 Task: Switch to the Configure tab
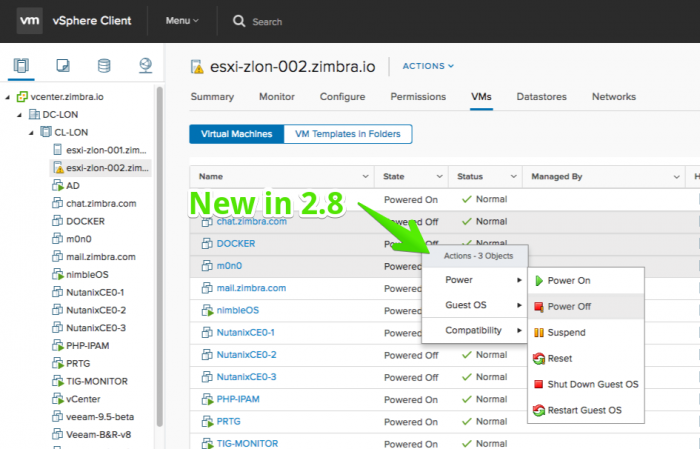point(342,97)
